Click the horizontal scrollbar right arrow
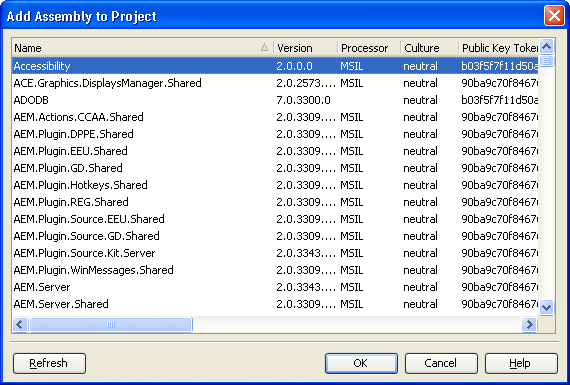 click(529, 324)
